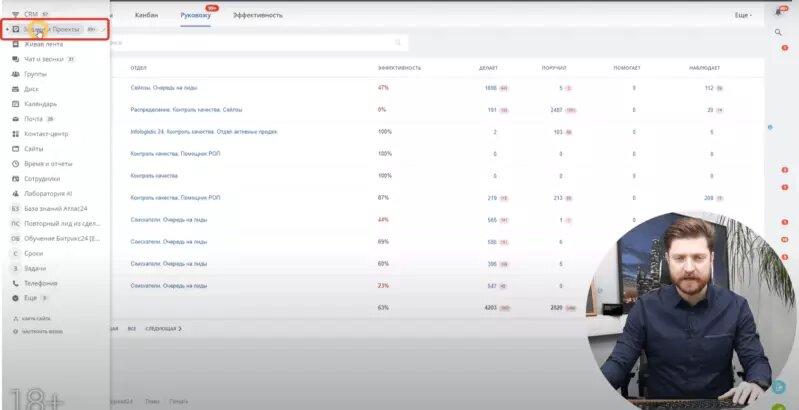Switch to the Руковожу tab
The width and height of the screenshot is (799, 410).
point(196,15)
